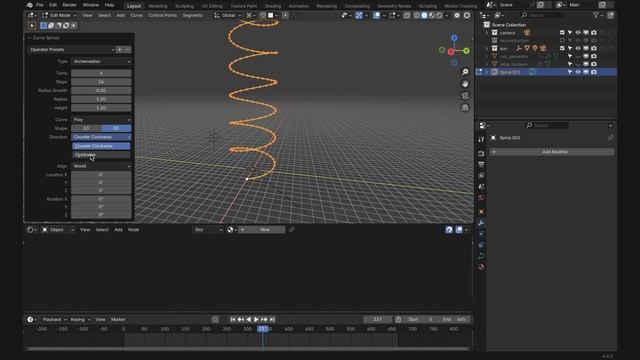Open viewport zoom control icon
The image size is (640, 360).
[465, 72]
